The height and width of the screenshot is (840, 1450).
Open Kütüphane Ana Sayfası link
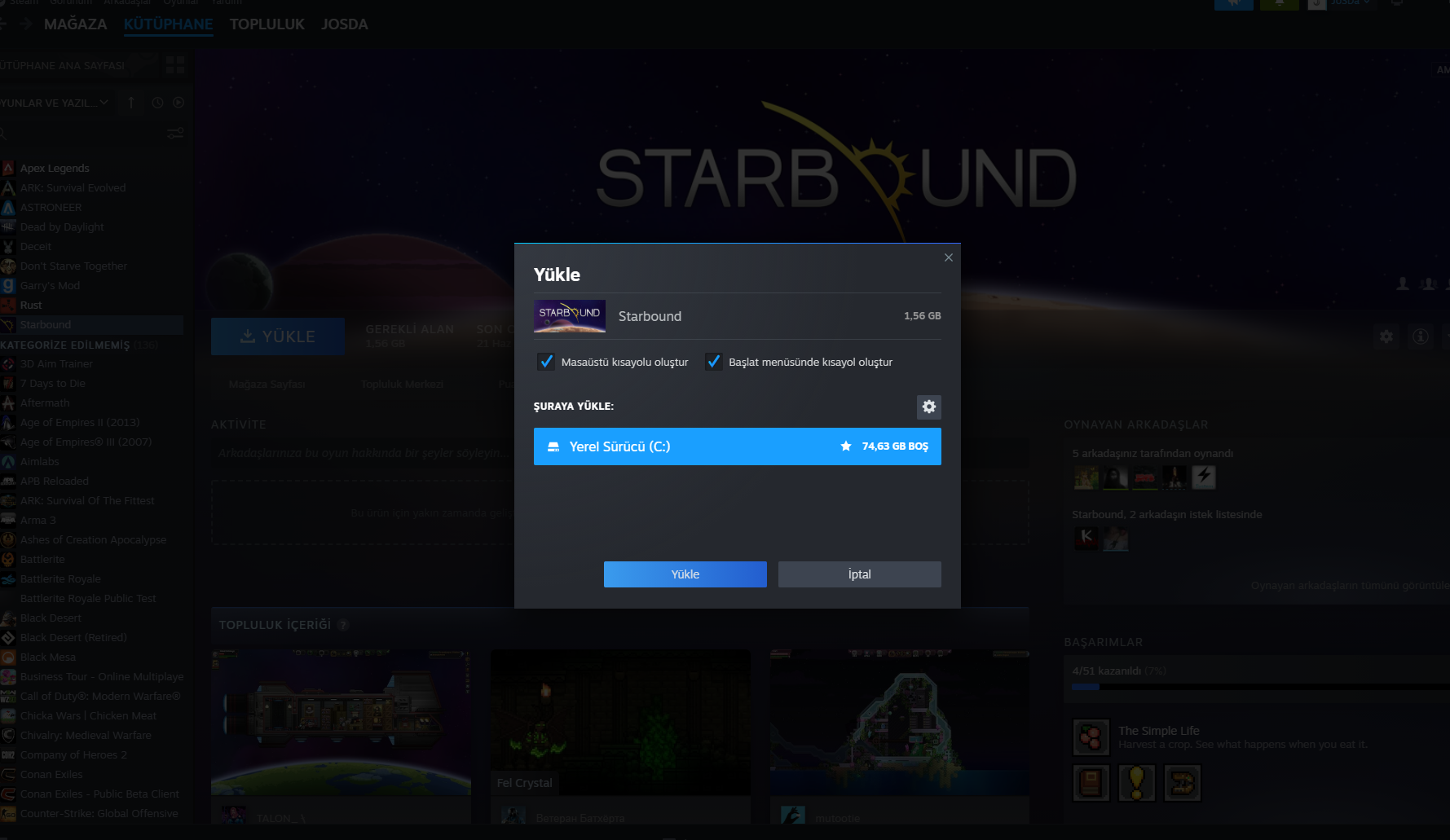tap(62, 65)
